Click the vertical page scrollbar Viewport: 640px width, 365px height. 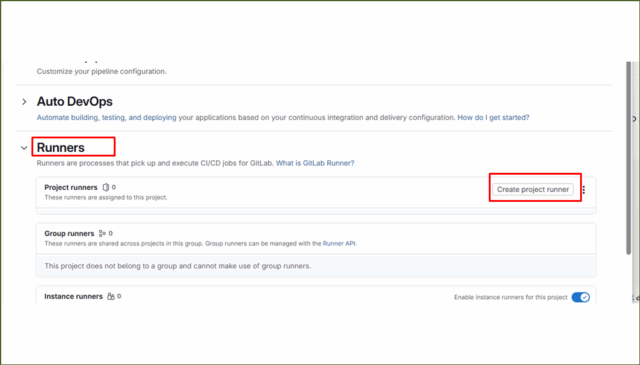(x=629, y=158)
